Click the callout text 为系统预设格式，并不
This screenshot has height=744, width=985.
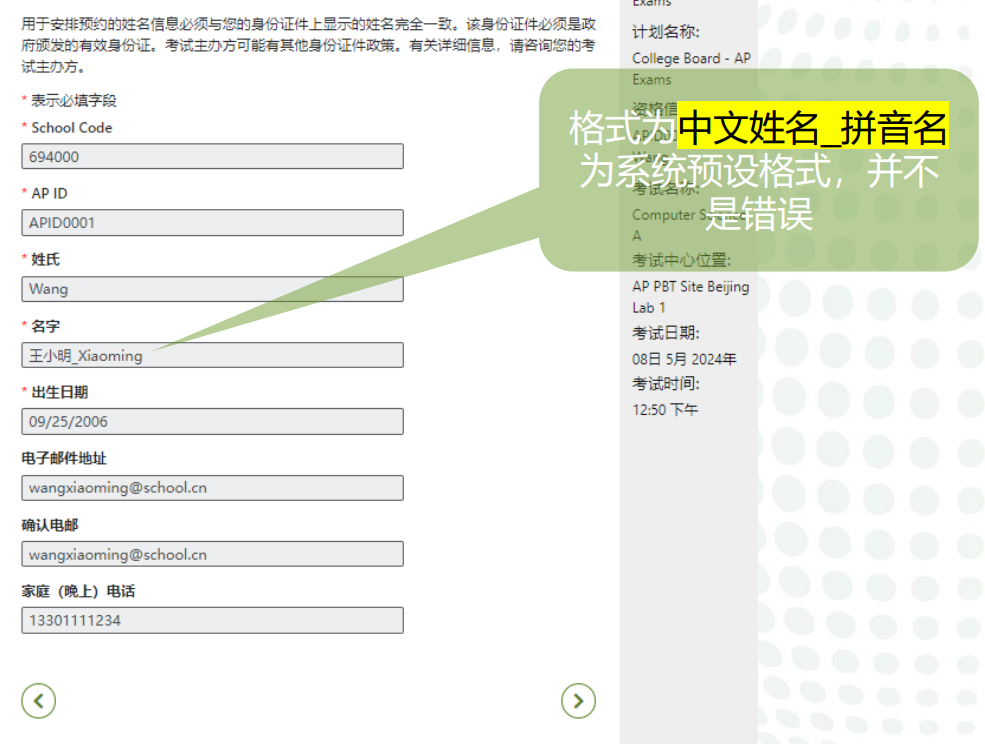pyautogui.click(x=759, y=172)
